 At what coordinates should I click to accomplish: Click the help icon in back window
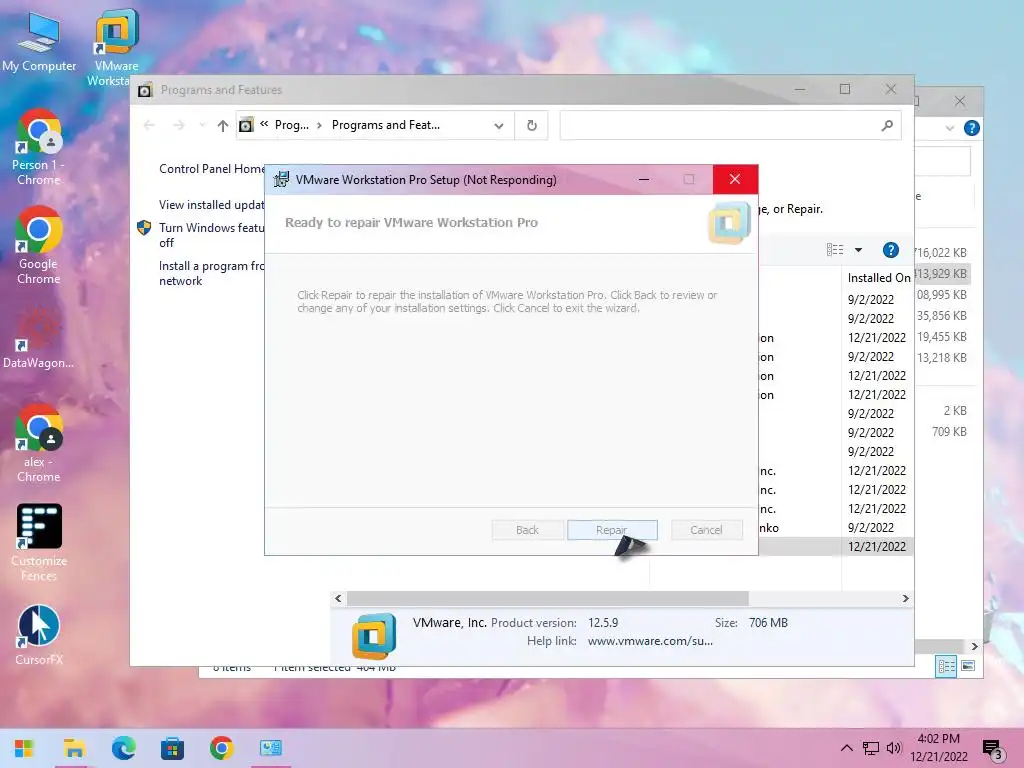pos(972,128)
